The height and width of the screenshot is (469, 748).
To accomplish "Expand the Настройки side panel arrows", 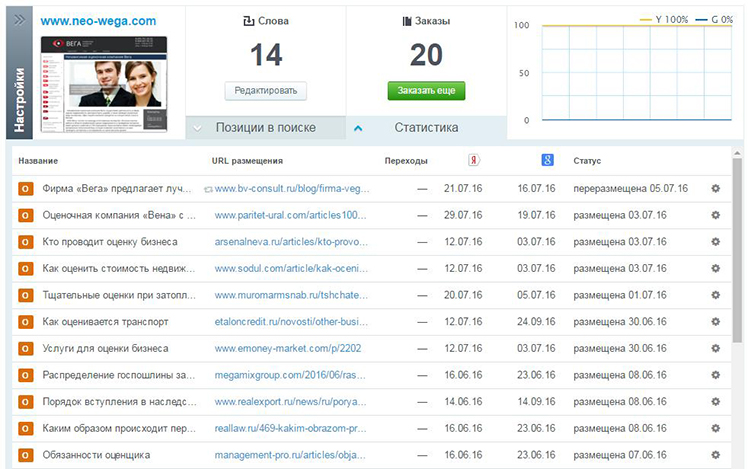I will click(x=20, y=20).
